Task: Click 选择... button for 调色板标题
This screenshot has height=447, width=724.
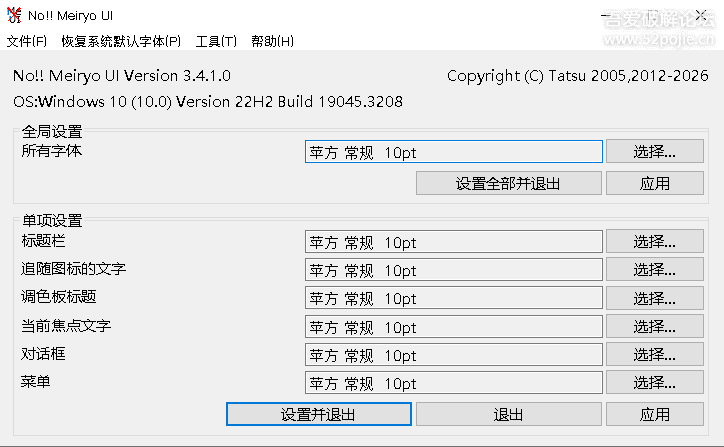Action: 655,298
